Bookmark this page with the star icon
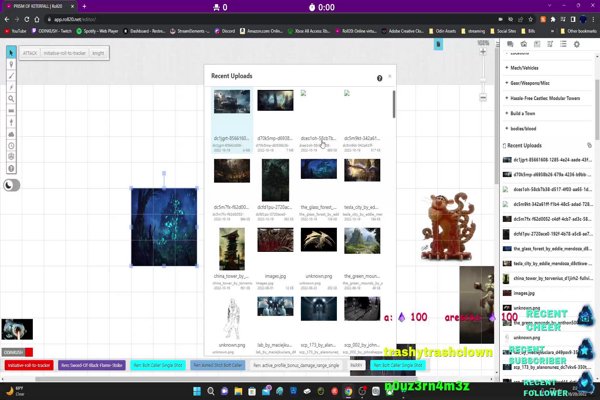The height and width of the screenshot is (400, 600). (530, 19)
